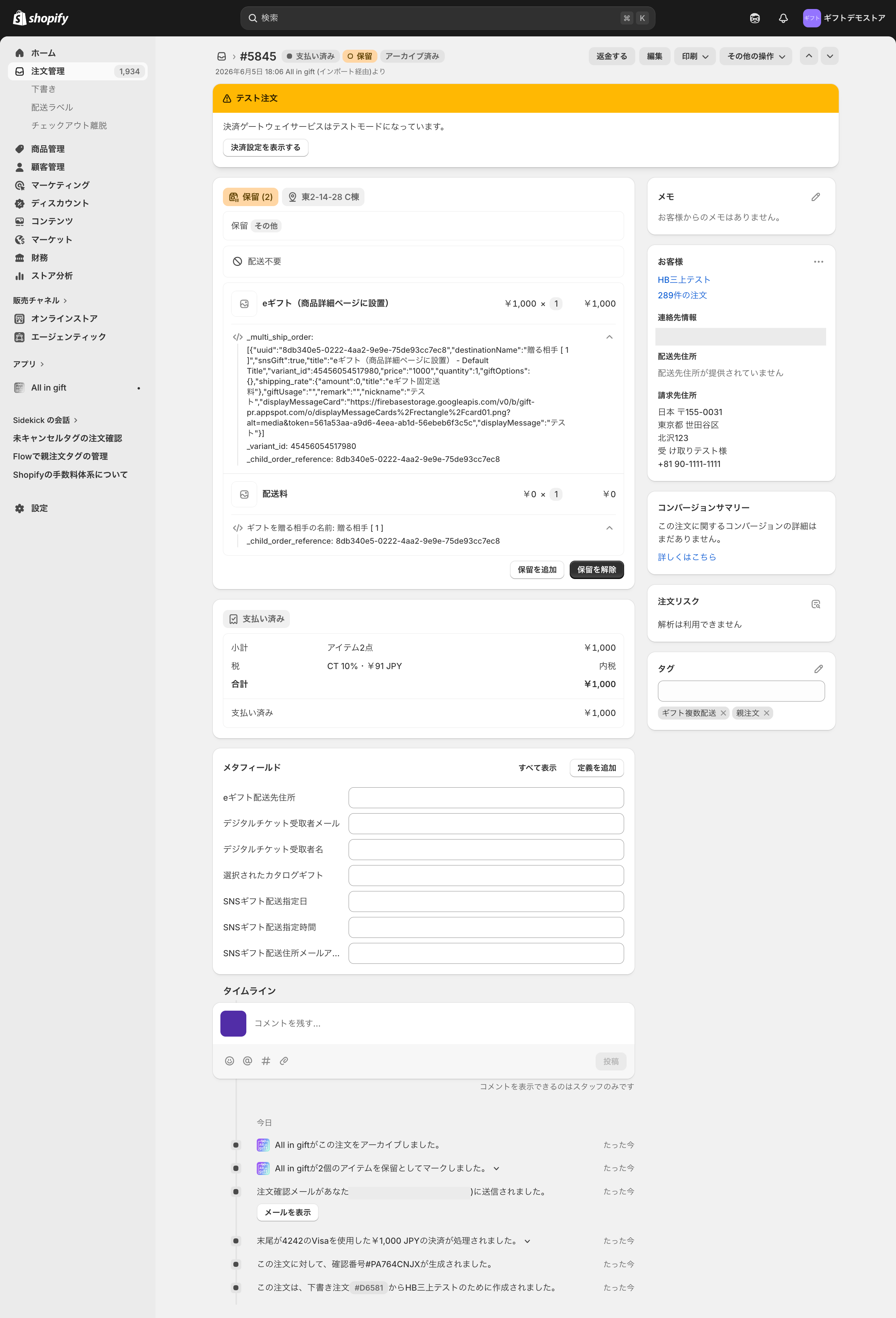Remove the ギフト複数配送 tag
The height and width of the screenshot is (1318, 896).
point(723,713)
